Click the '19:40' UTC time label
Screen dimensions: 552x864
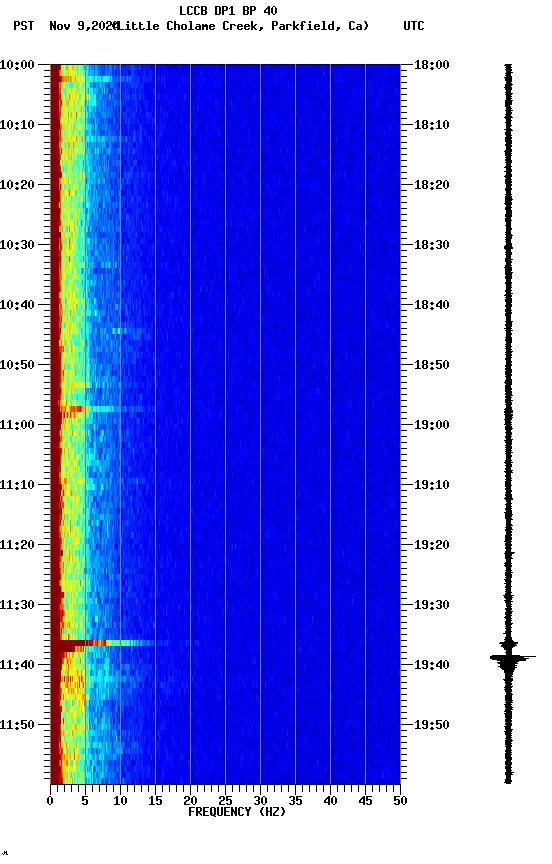click(432, 665)
